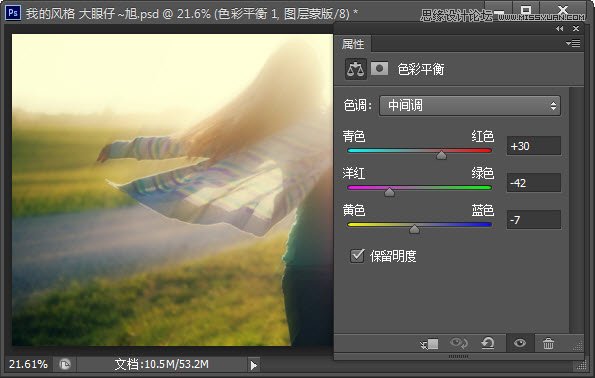Click the Photoshop Ps logo icon
The image size is (595, 378).
point(13,13)
